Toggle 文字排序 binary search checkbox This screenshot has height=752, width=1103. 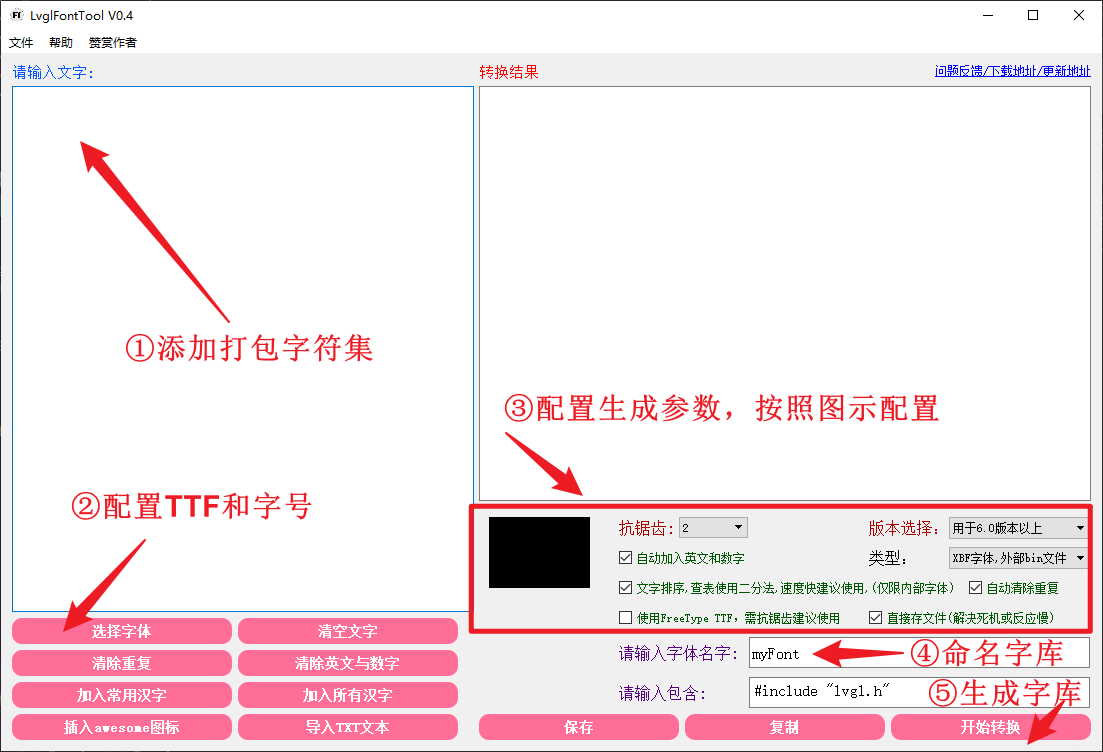(625, 587)
